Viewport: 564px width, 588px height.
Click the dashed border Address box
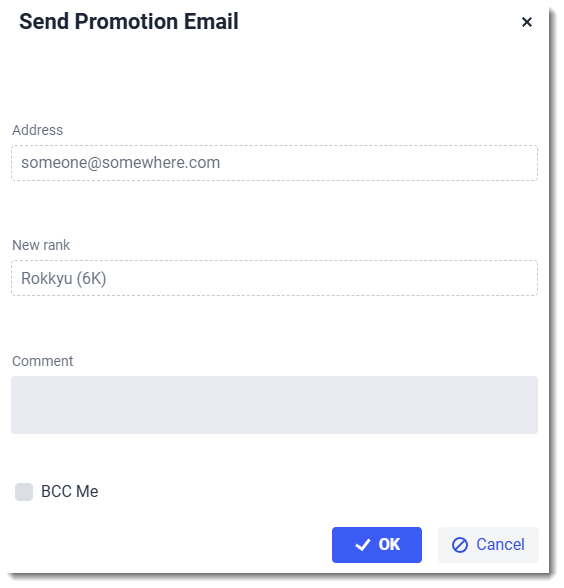[x=274, y=163]
